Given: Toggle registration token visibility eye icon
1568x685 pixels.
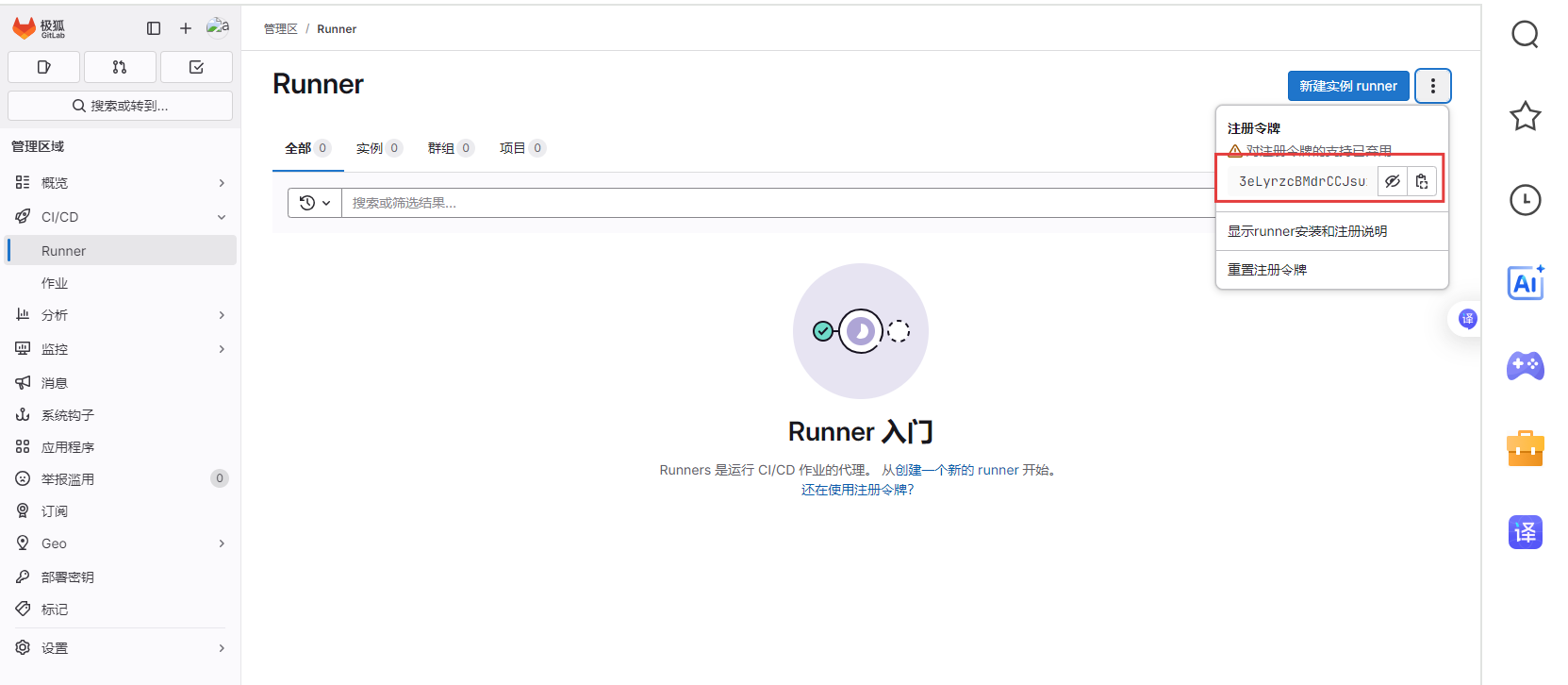Looking at the screenshot, I should (x=1393, y=181).
